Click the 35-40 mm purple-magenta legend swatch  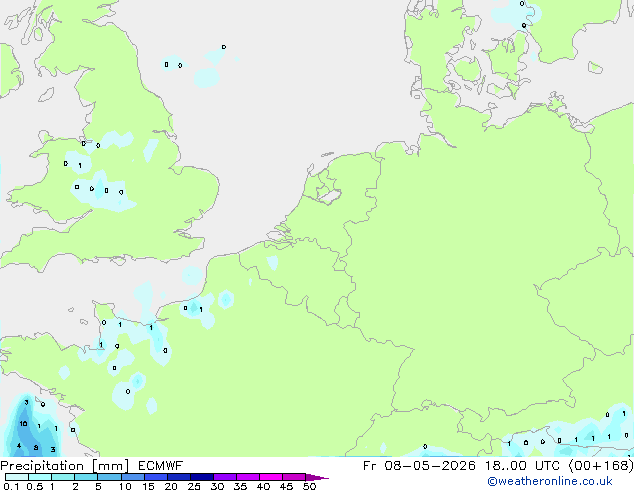[x=248, y=477]
